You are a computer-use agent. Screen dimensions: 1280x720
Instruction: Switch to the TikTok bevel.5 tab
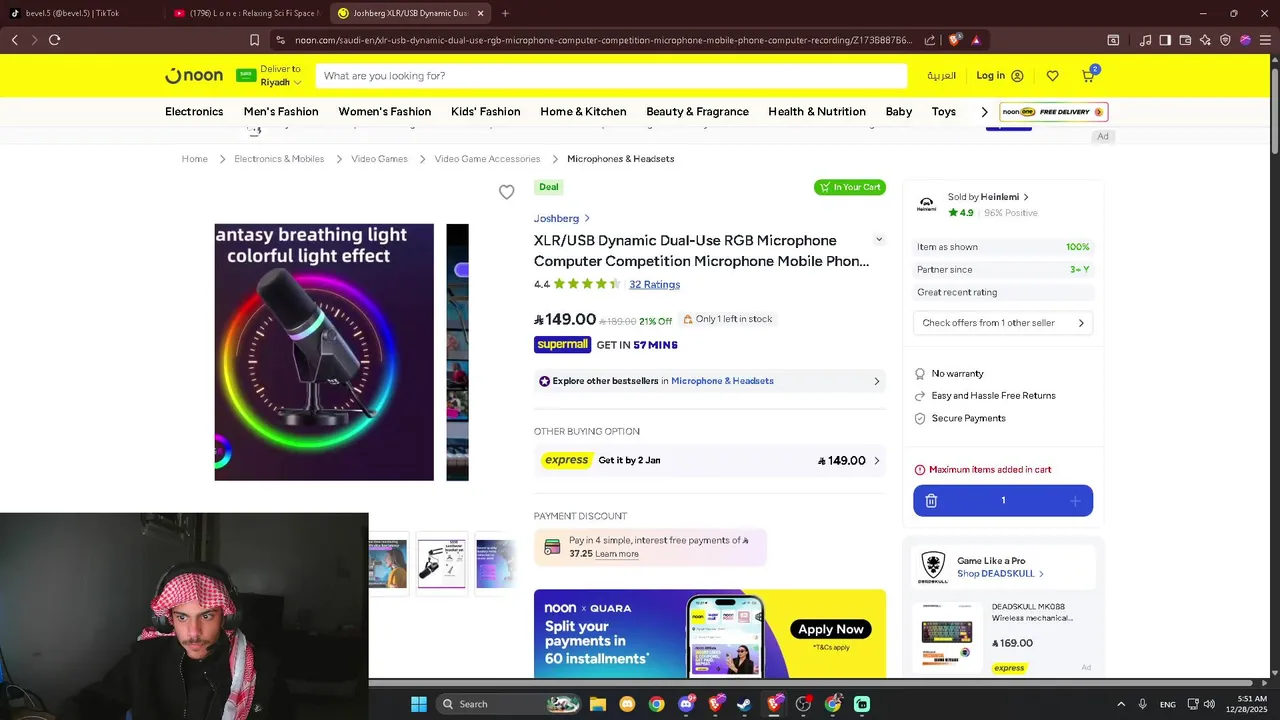click(78, 13)
